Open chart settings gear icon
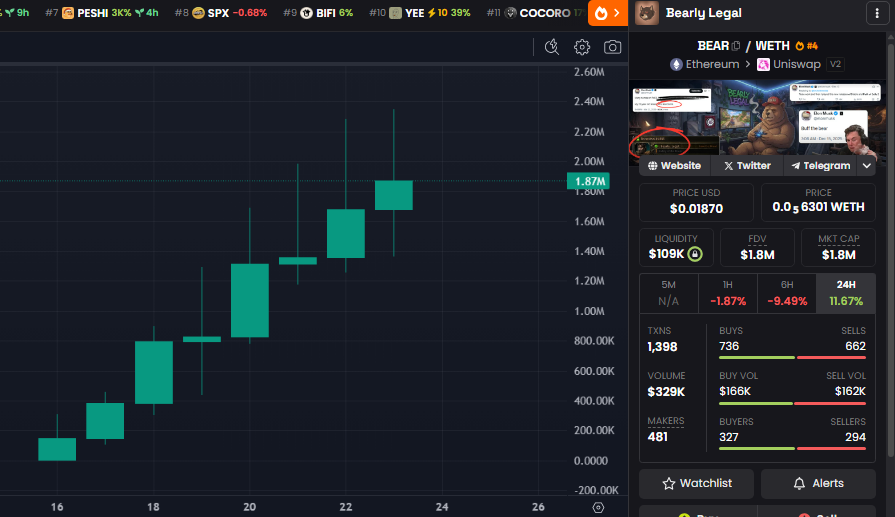This screenshot has width=895, height=517. point(582,47)
